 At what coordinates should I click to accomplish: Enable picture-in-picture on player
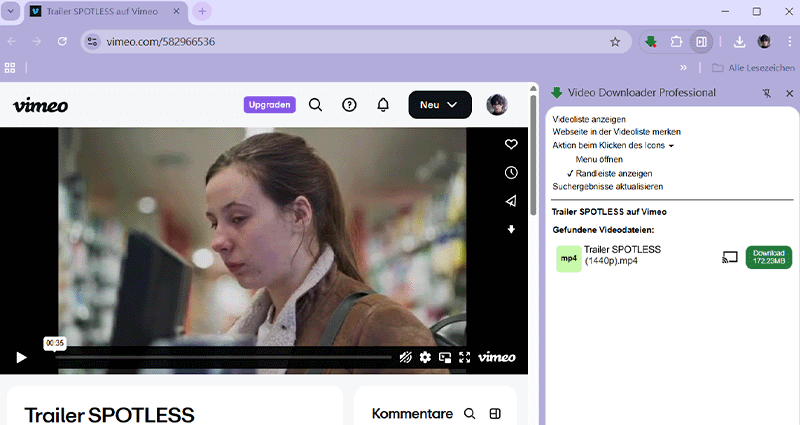click(445, 357)
